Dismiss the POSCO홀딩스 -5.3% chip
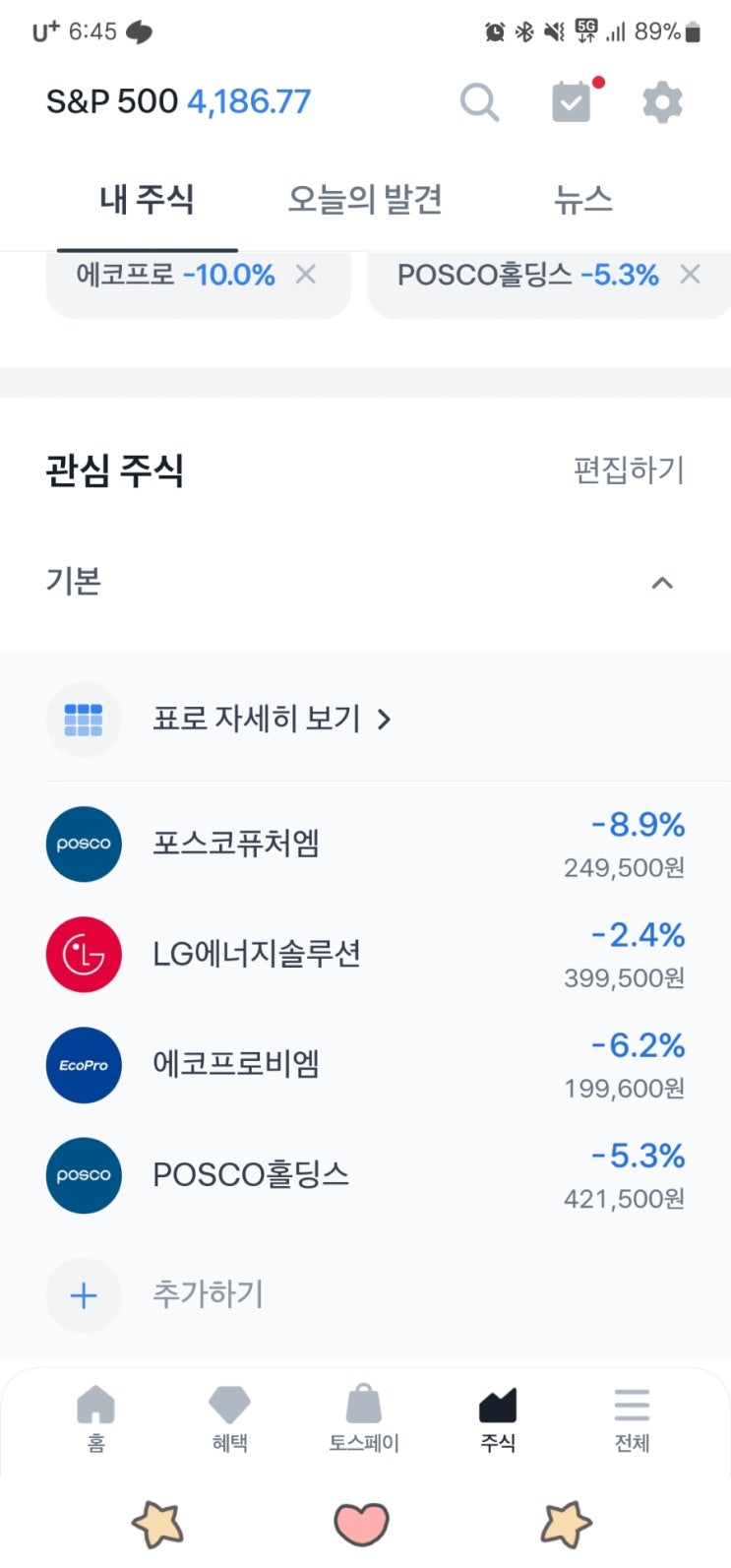 pos(691,275)
